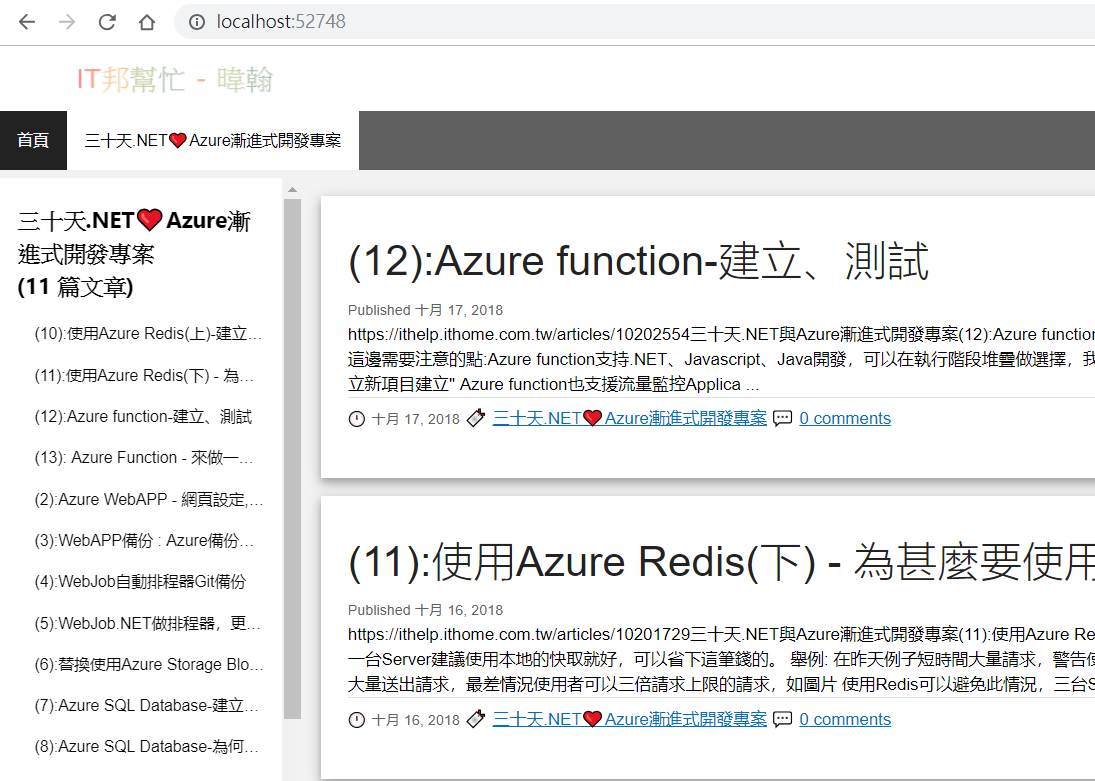Reload the page with the refresh icon

pyautogui.click(x=107, y=22)
